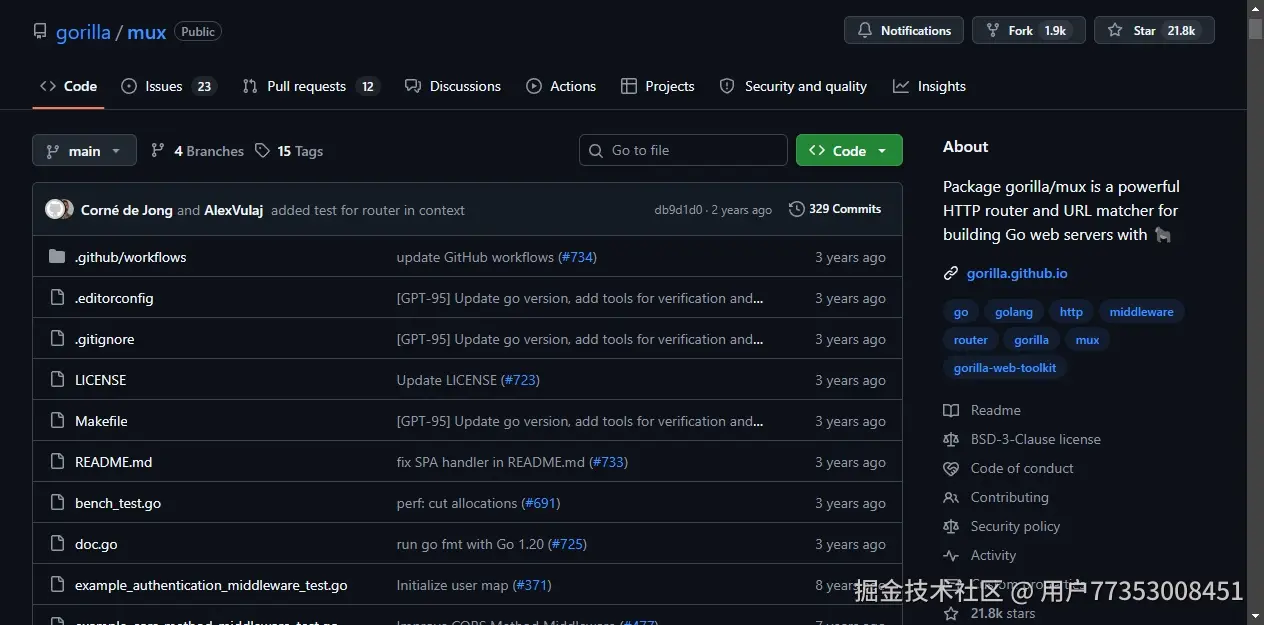The width and height of the screenshot is (1264, 625).
Task: Click the page vertical scrollbar thumb
Action: pos(1255,27)
